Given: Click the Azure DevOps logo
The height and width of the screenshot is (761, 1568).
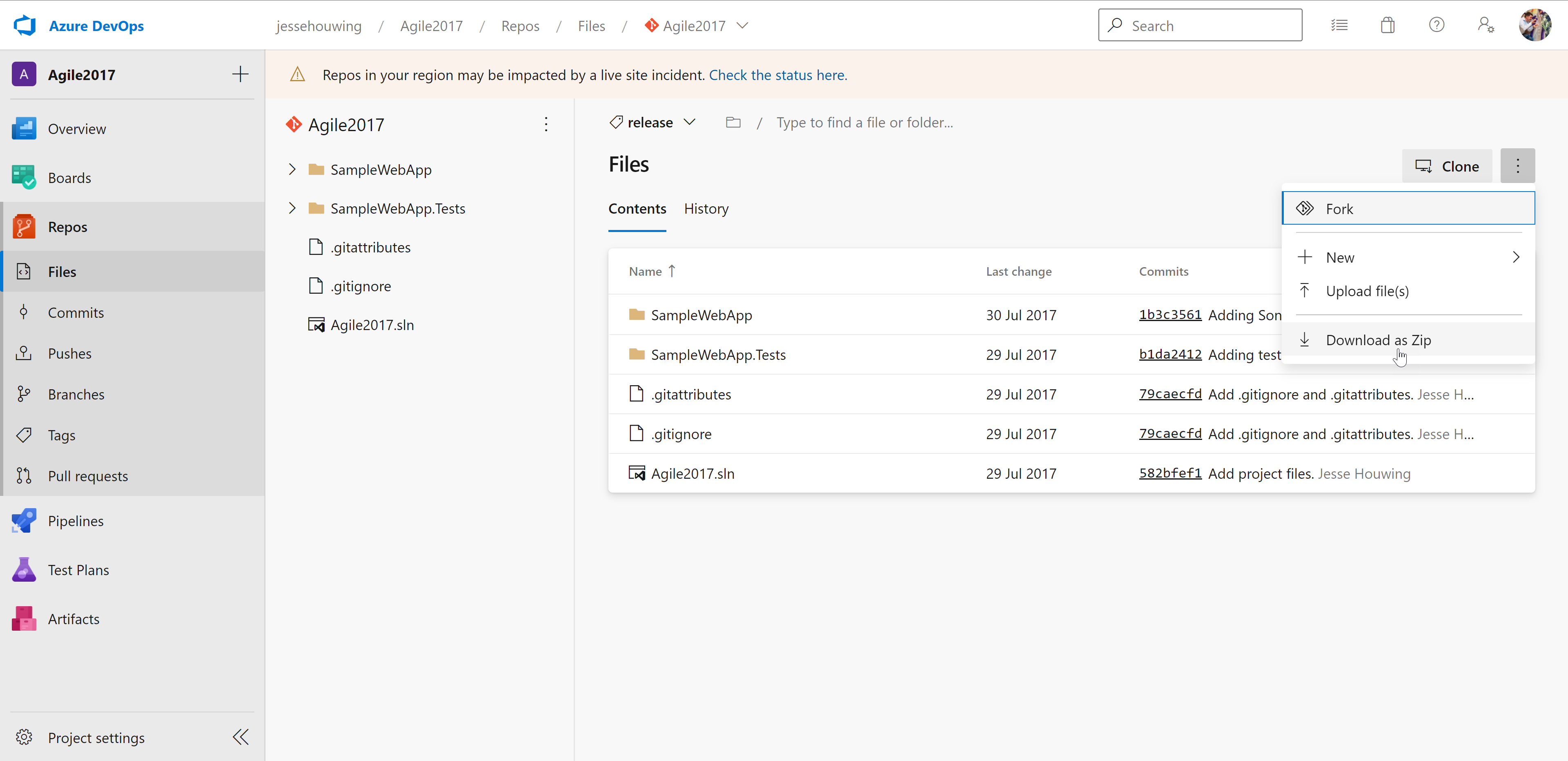Looking at the screenshot, I should 25,26.
